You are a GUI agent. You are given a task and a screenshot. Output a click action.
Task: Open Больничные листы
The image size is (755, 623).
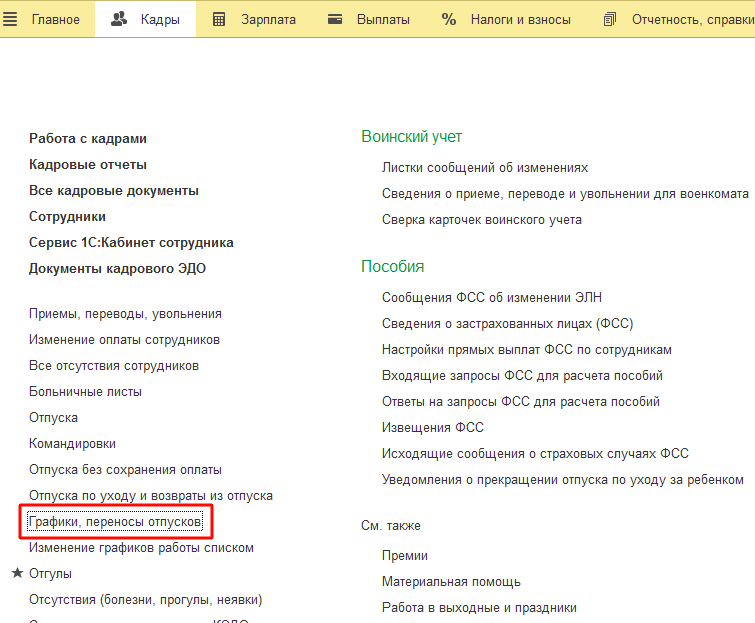pyautogui.click(x=85, y=392)
